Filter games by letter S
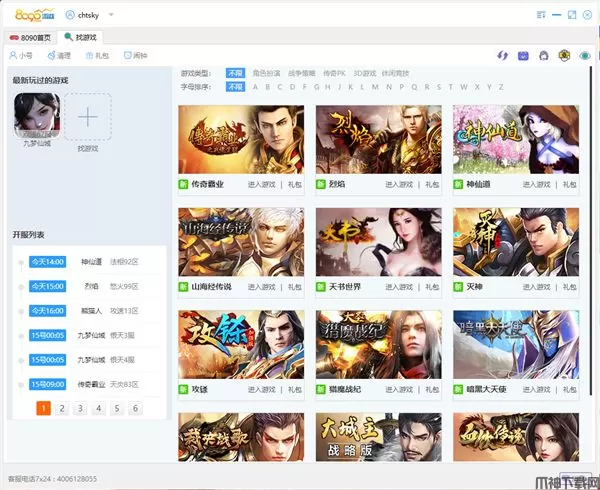The height and width of the screenshot is (490, 600). click(x=439, y=87)
